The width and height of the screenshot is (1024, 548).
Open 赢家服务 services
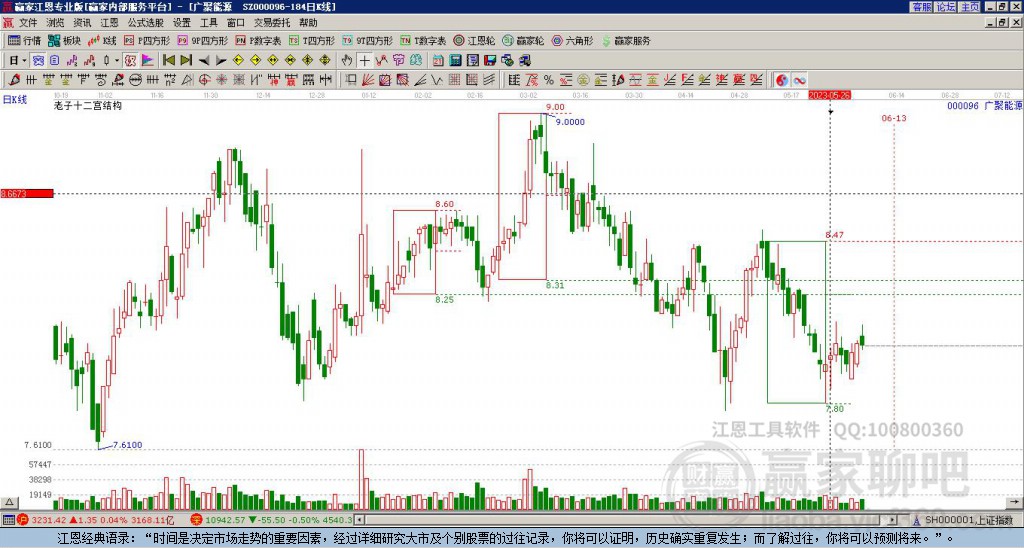[626, 40]
